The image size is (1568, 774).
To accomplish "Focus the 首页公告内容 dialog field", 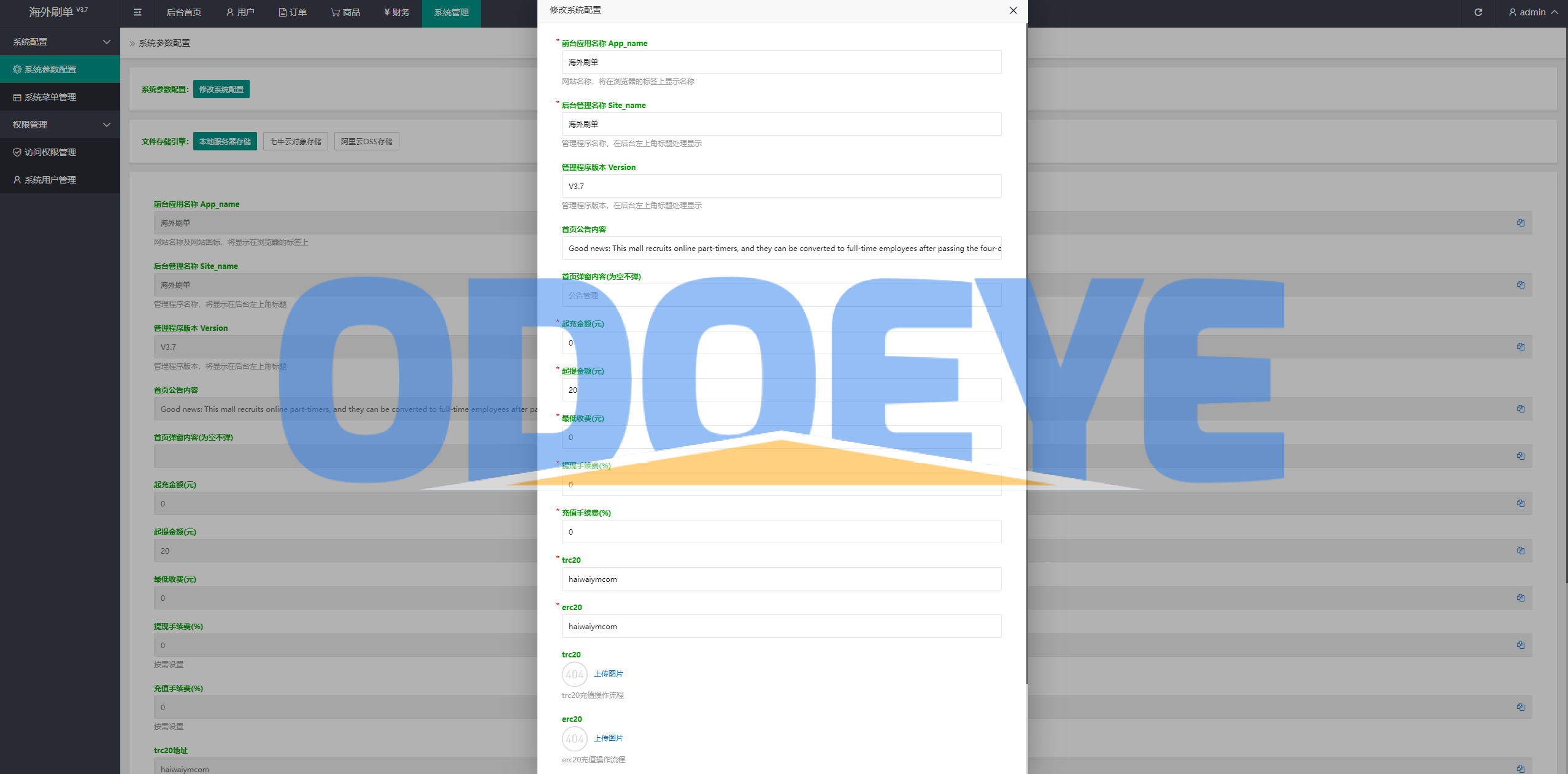I will (782, 248).
